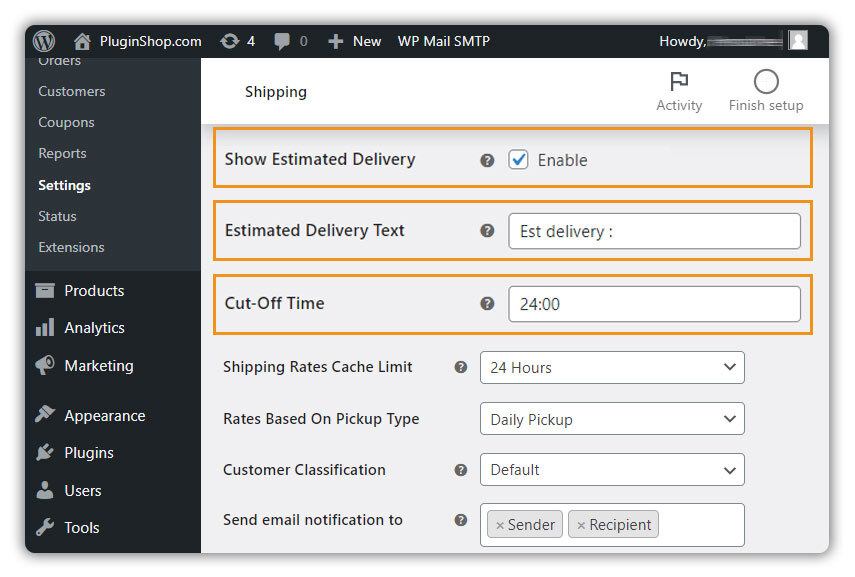Go to the Appearance menu

[x=105, y=416]
